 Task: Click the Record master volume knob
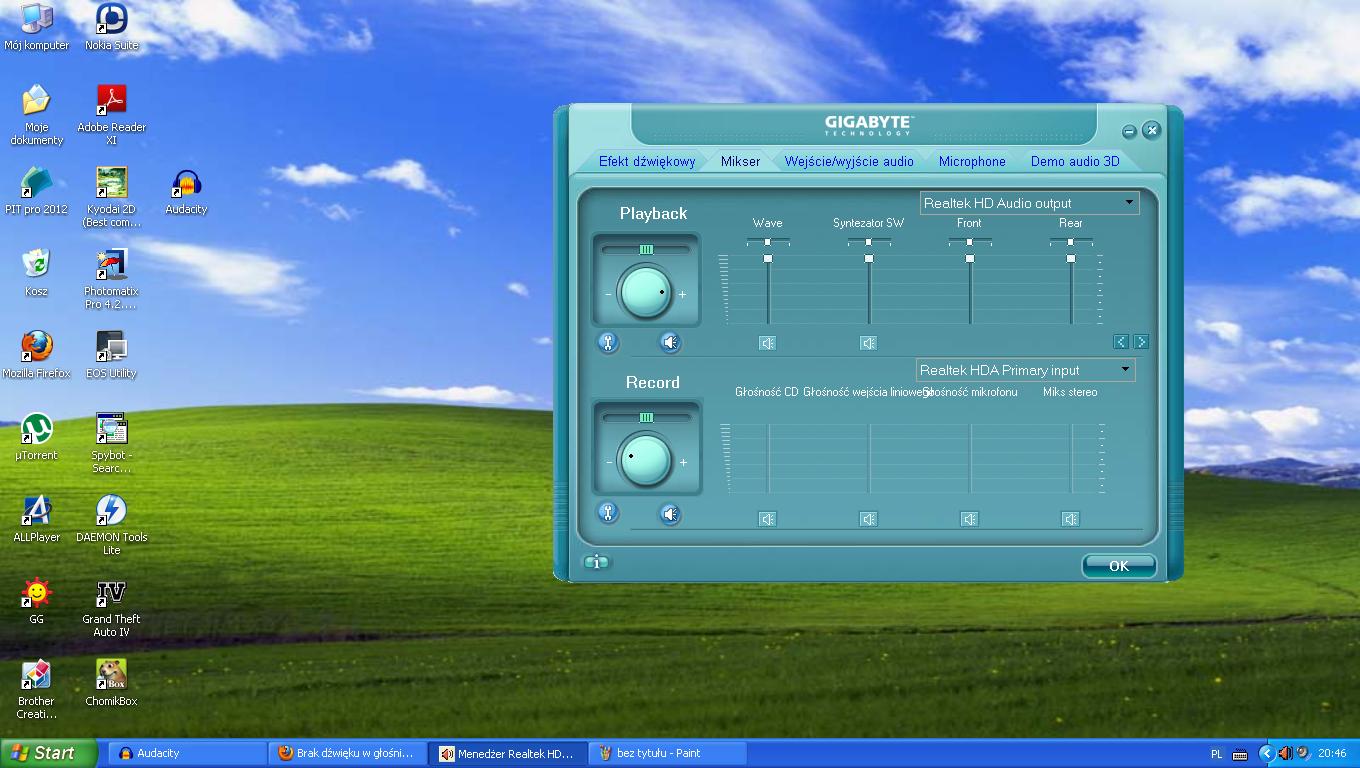645,460
